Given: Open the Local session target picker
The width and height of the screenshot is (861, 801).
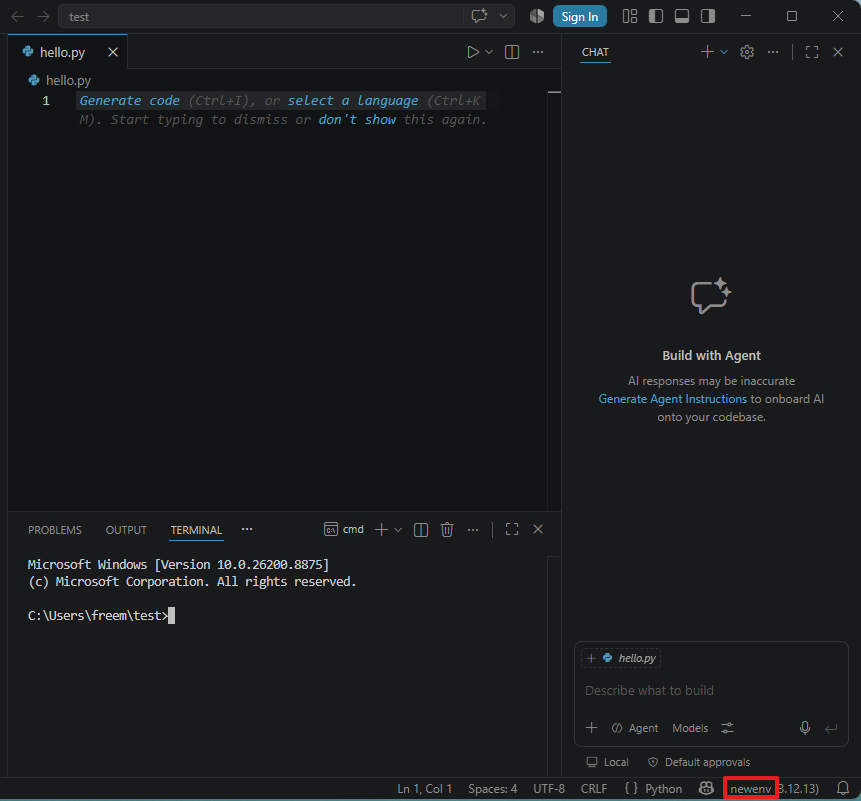Looking at the screenshot, I should click(x=607, y=762).
